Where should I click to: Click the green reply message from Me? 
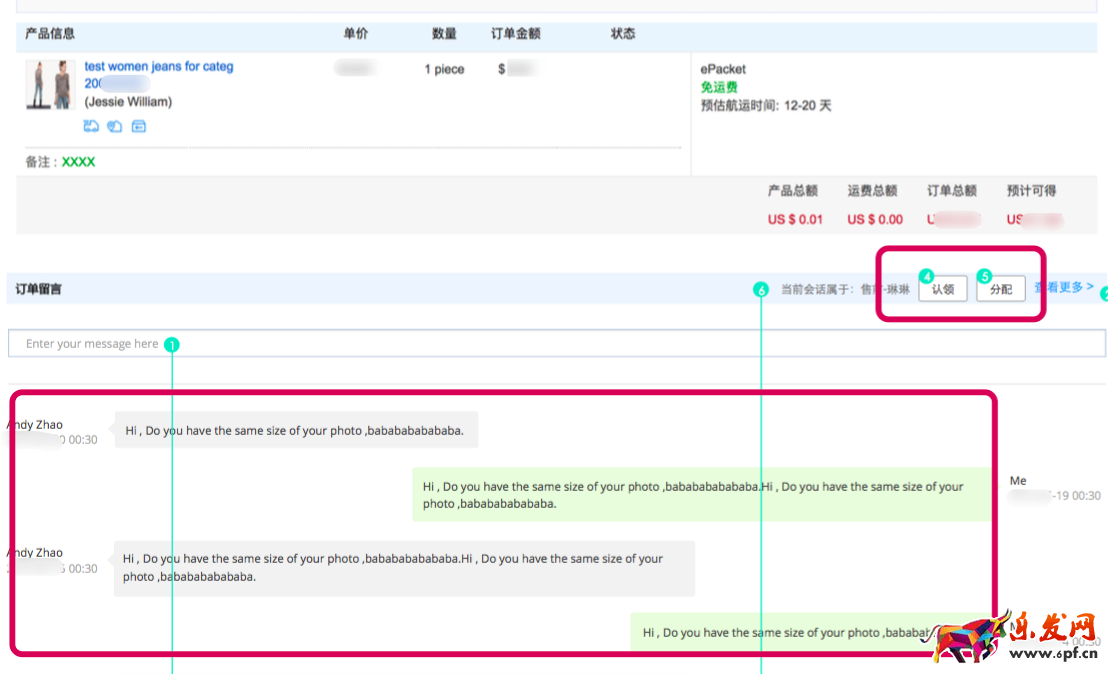[693, 493]
